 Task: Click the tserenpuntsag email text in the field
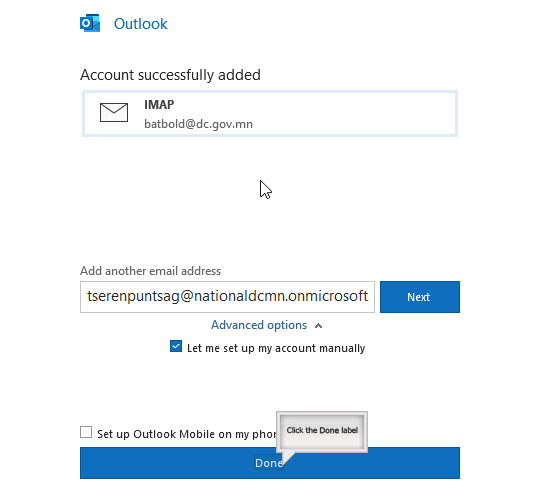tap(228, 296)
